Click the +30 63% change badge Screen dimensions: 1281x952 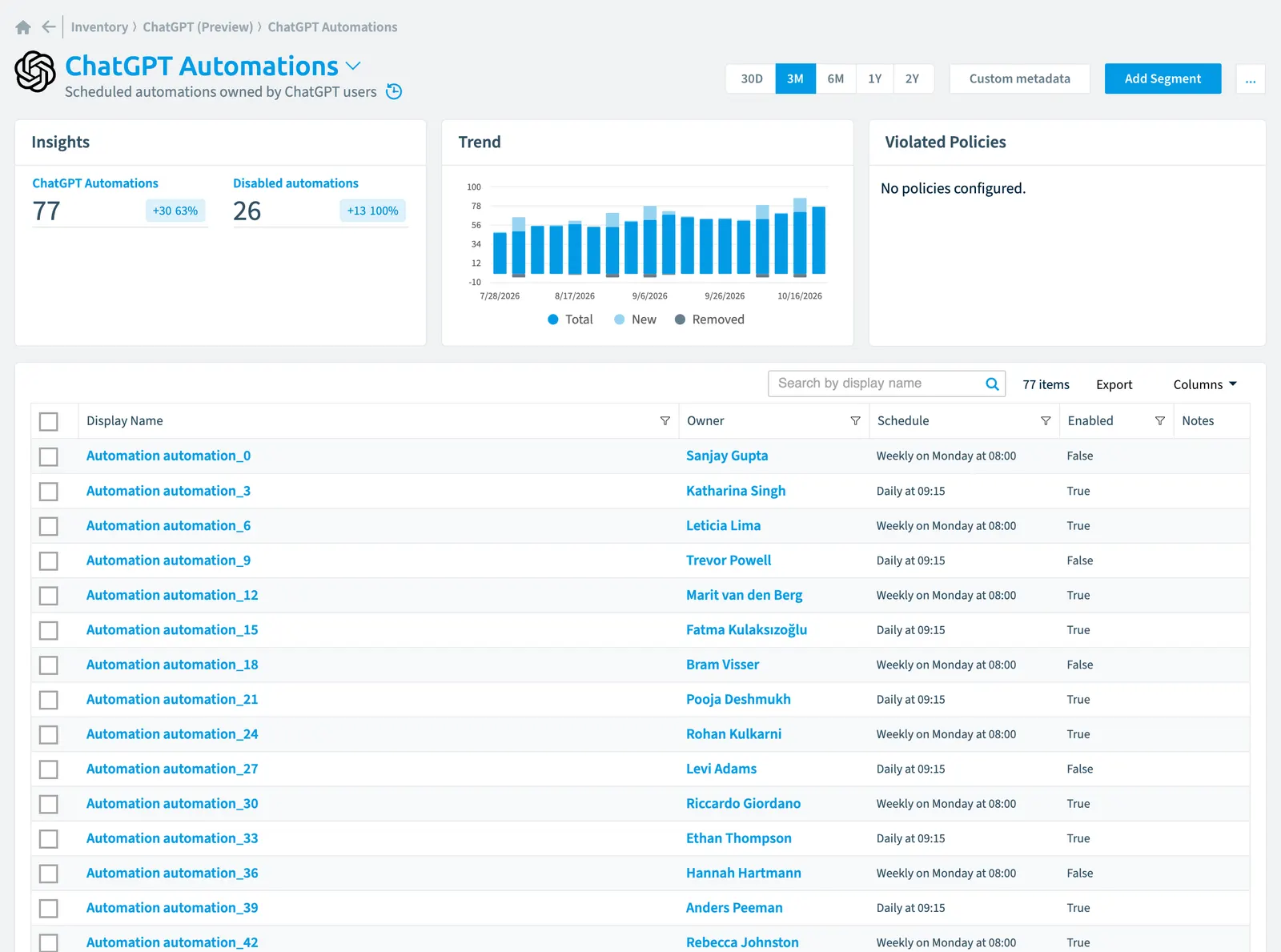coord(175,211)
